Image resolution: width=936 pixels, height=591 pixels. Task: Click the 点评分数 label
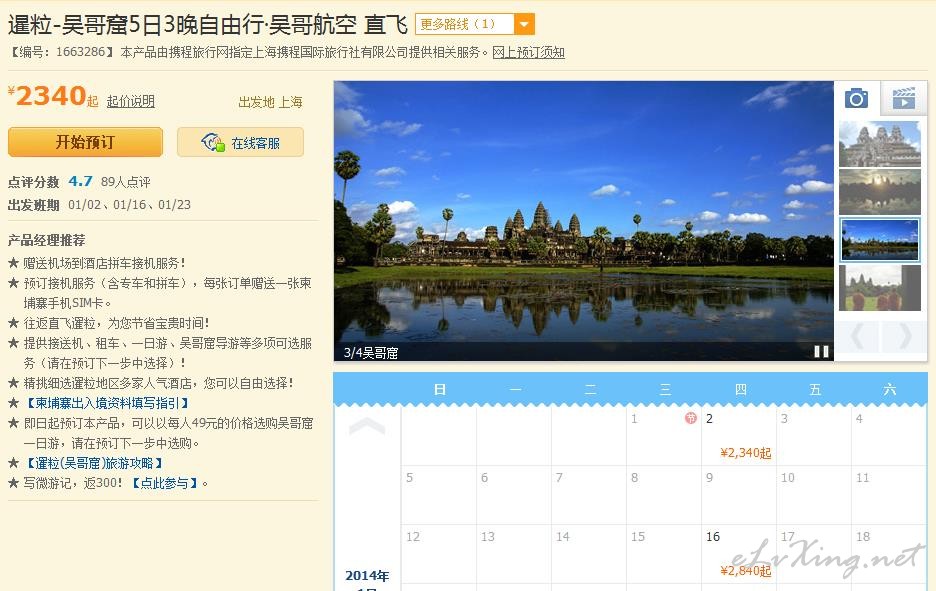click(x=33, y=182)
